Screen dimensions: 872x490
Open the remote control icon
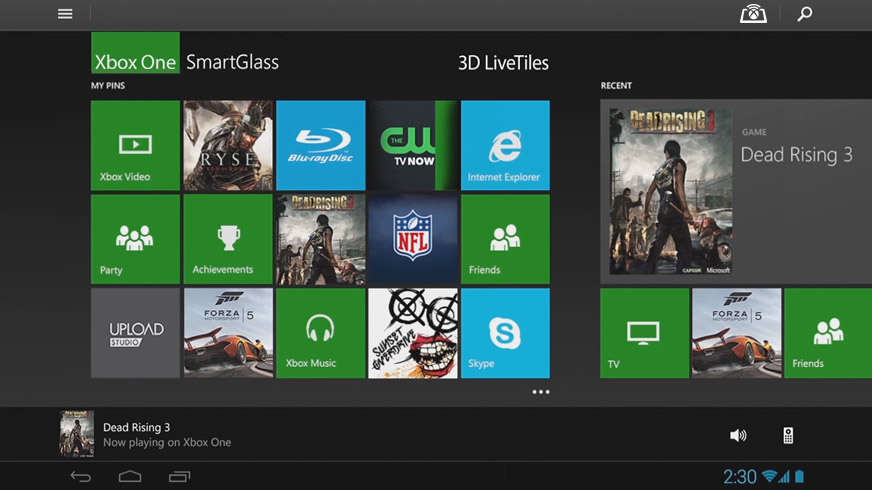pyautogui.click(x=788, y=435)
